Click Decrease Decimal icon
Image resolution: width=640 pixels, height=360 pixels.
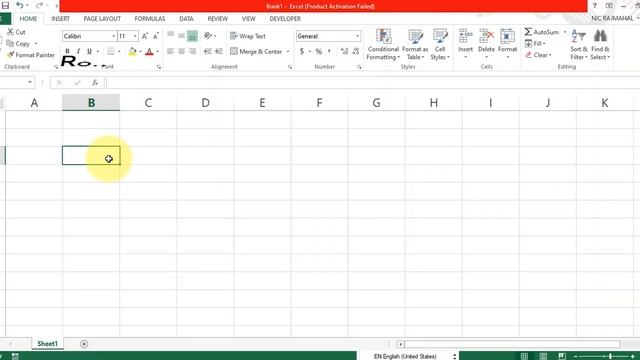(x=356, y=51)
